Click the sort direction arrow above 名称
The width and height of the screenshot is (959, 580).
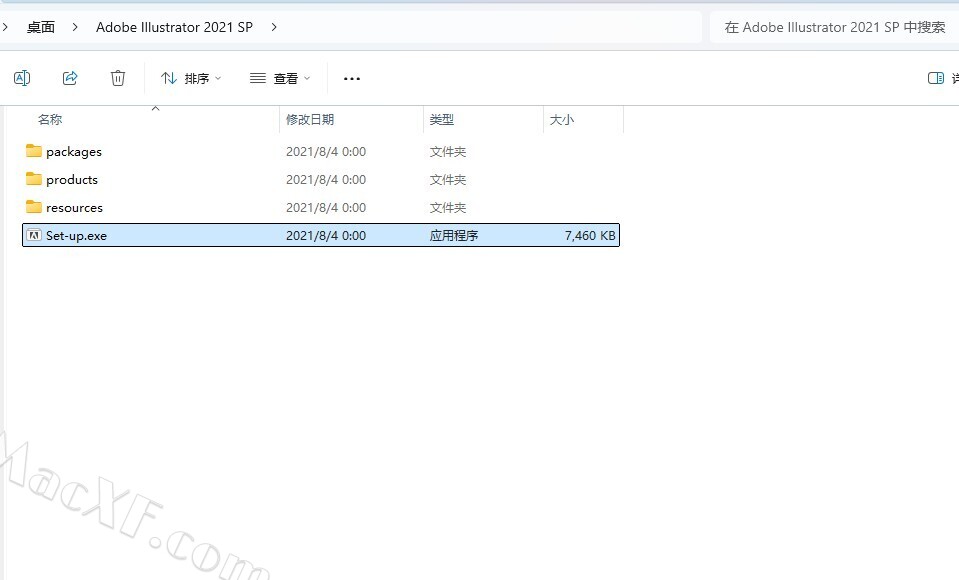[x=155, y=108]
